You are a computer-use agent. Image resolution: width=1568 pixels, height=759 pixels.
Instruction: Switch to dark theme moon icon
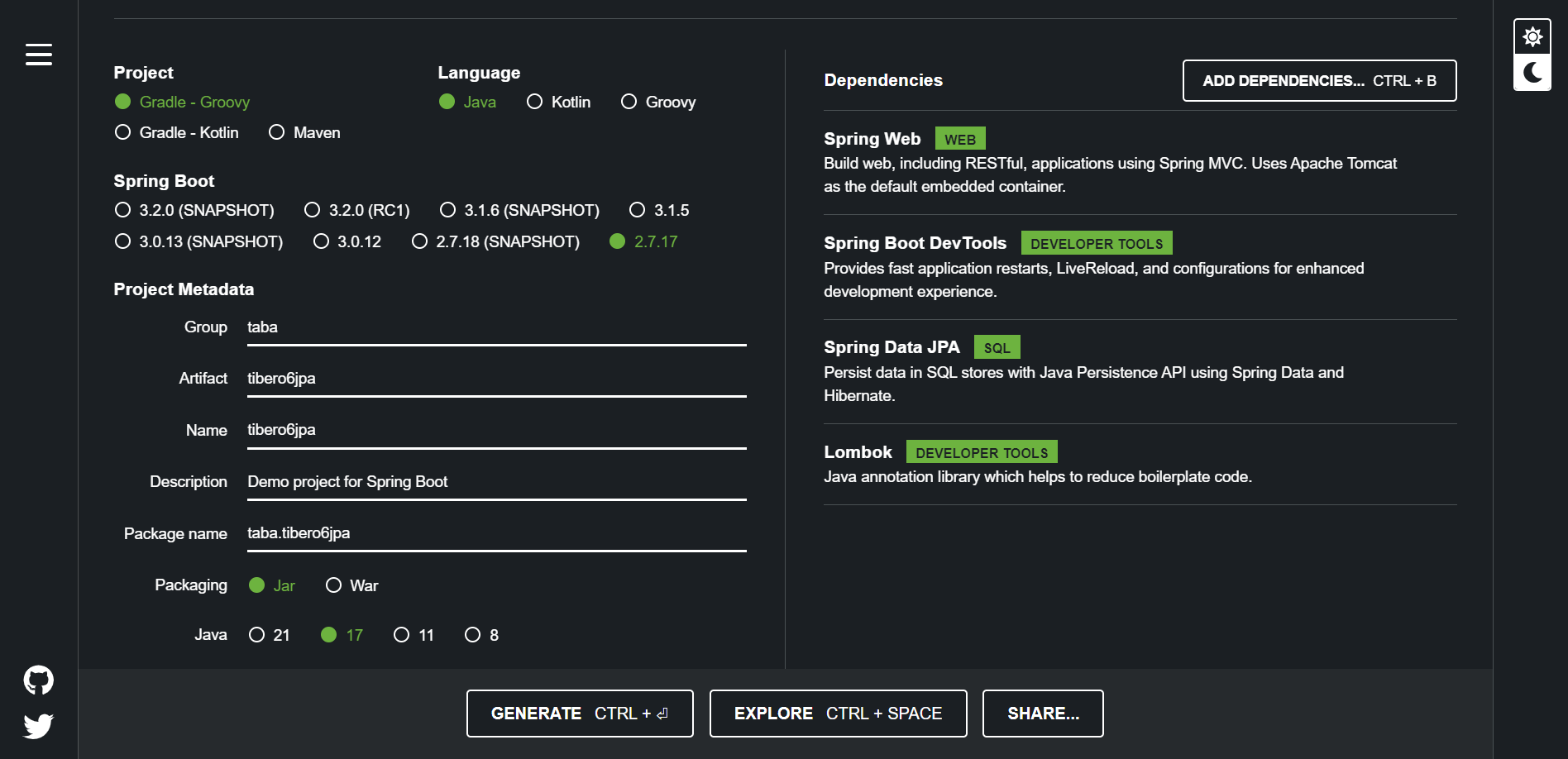1532,73
